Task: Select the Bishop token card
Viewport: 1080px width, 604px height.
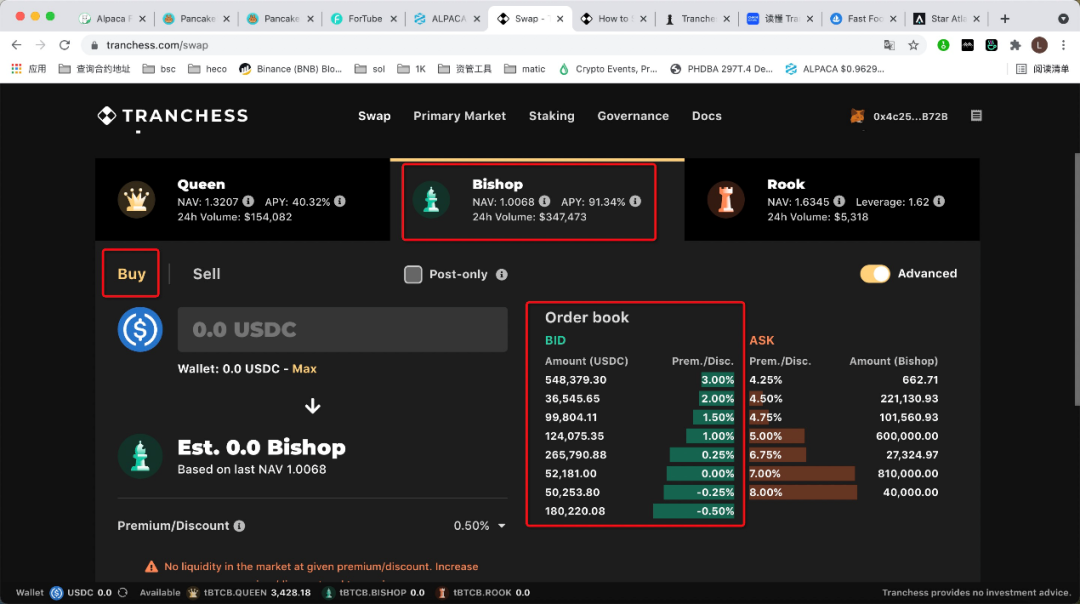Action: [x=537, y=200]
